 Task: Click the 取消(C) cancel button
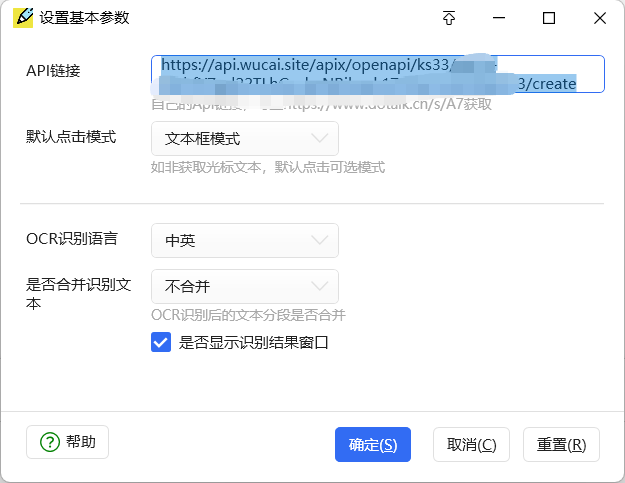coord(471,444)
